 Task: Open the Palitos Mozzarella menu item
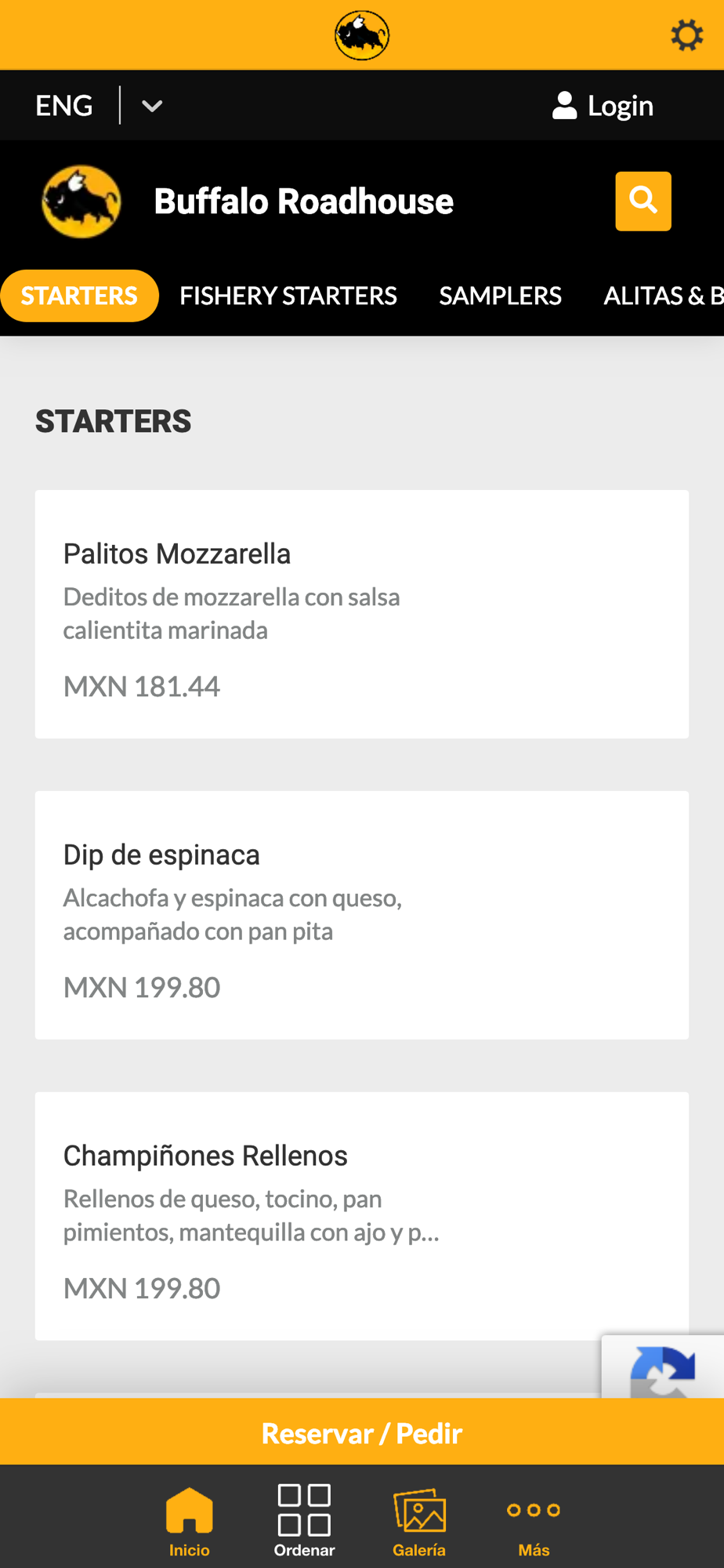click(x=361, y=614)
